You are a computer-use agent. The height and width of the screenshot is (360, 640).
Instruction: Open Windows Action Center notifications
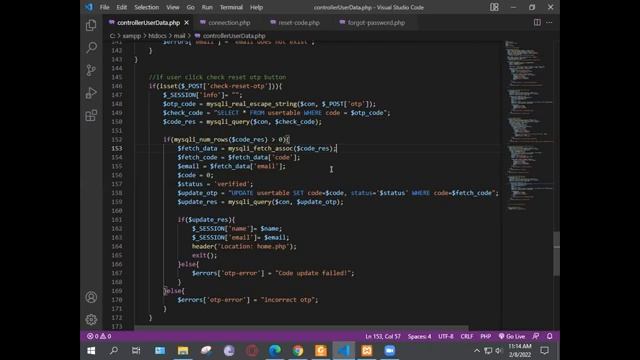(x=544, y=350)
